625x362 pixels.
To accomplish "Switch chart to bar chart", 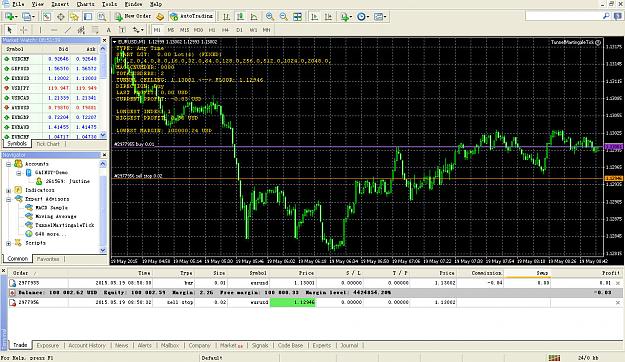I will [x=226, y=16].
